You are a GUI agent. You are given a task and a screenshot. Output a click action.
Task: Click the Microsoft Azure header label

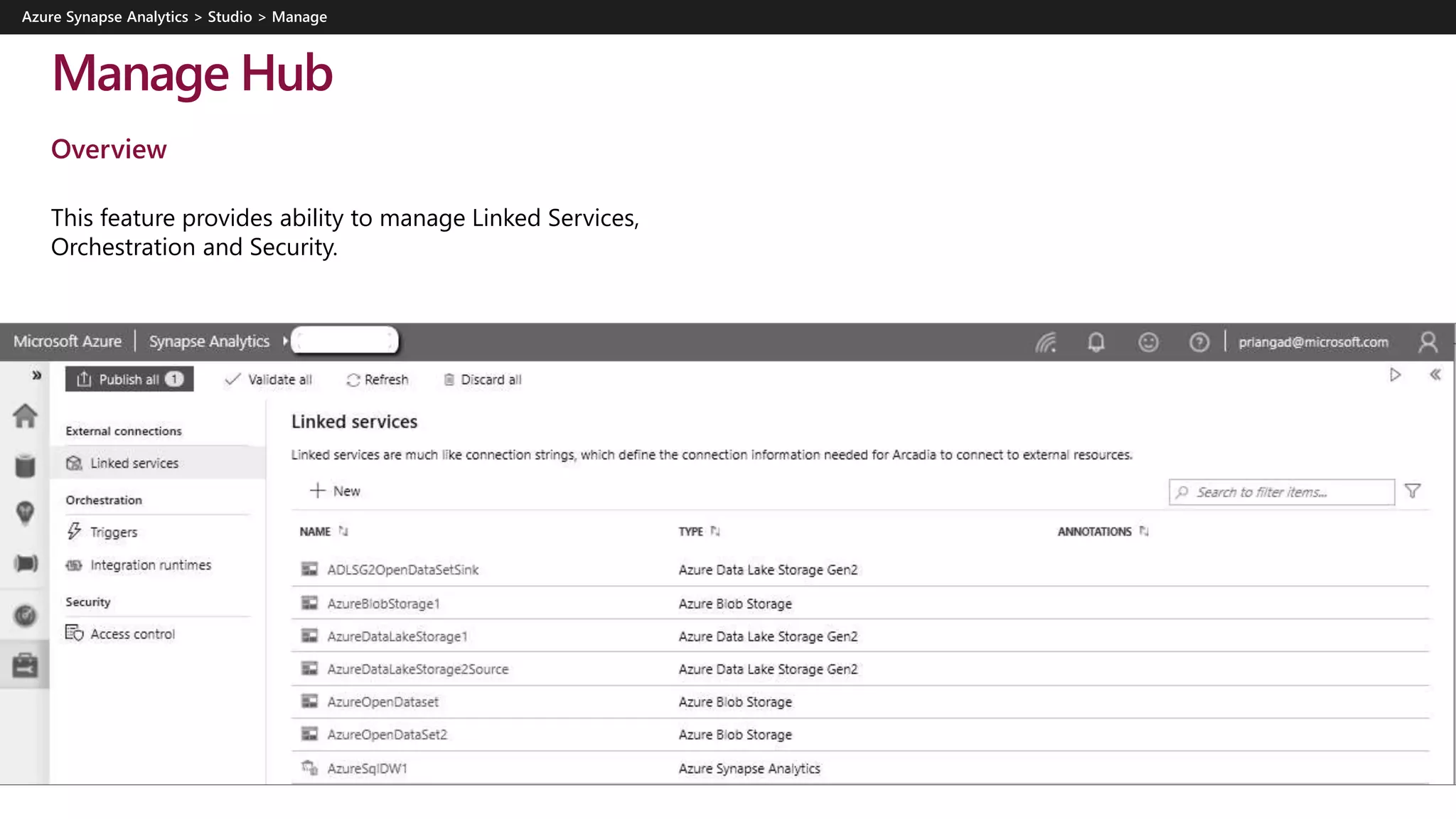tap(68, 341)
